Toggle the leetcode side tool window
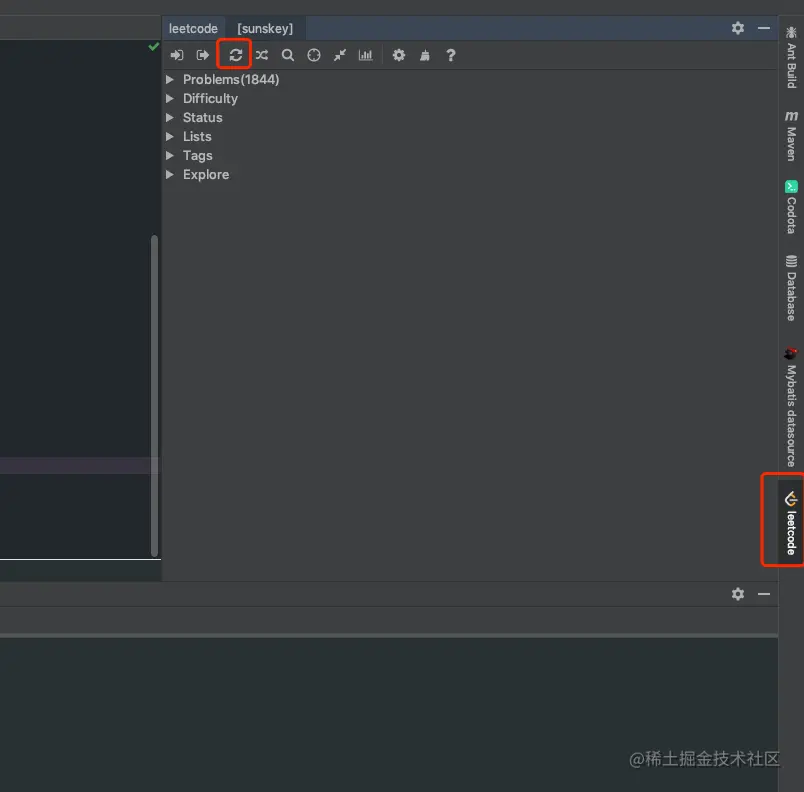 (x=791, y=522)
